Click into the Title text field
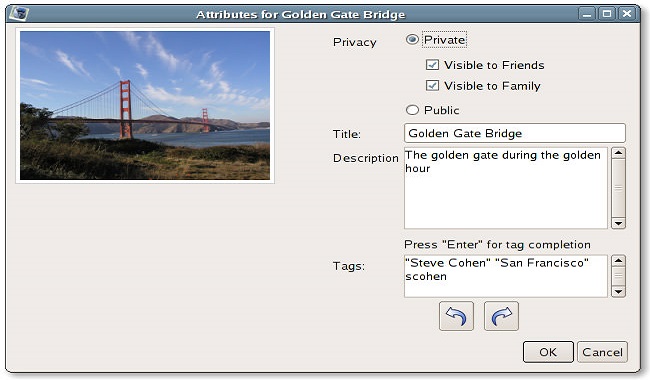 click(x=514, y=133)
